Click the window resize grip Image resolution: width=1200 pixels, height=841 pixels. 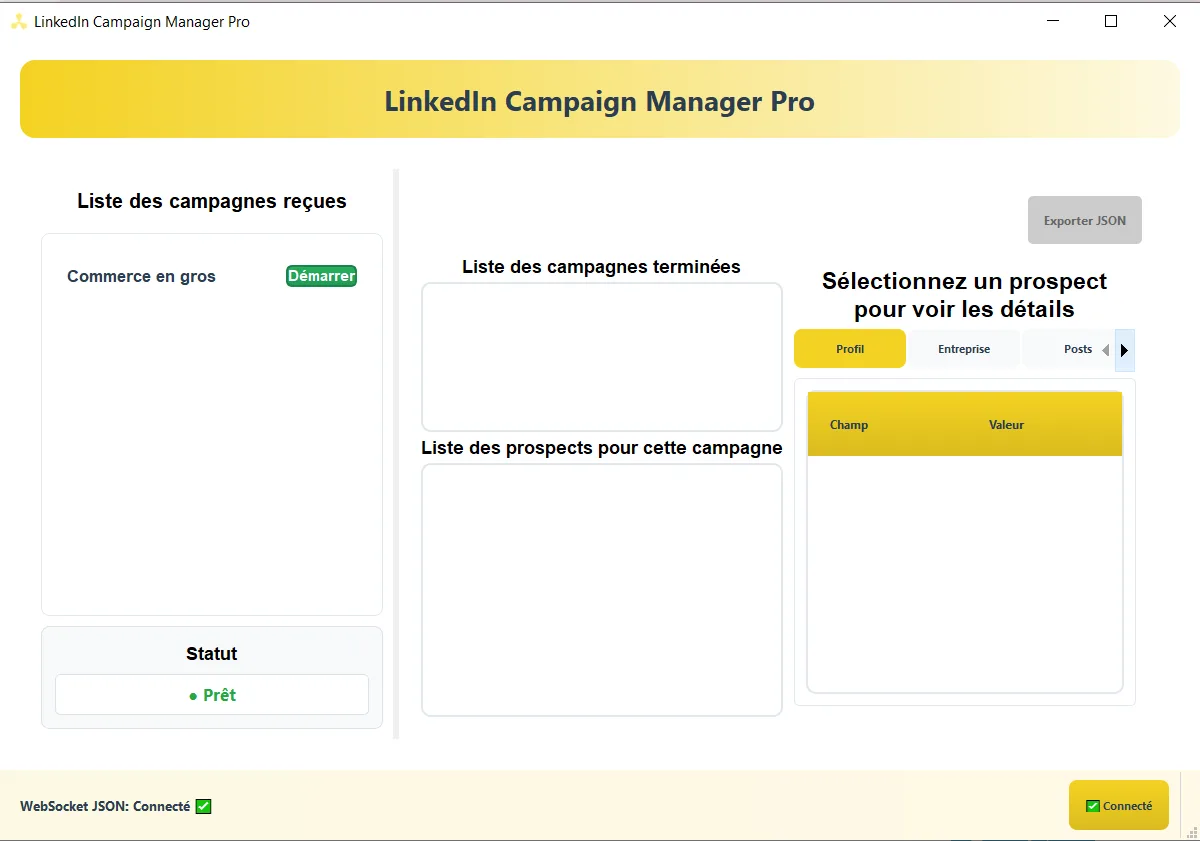(1190, 831)
